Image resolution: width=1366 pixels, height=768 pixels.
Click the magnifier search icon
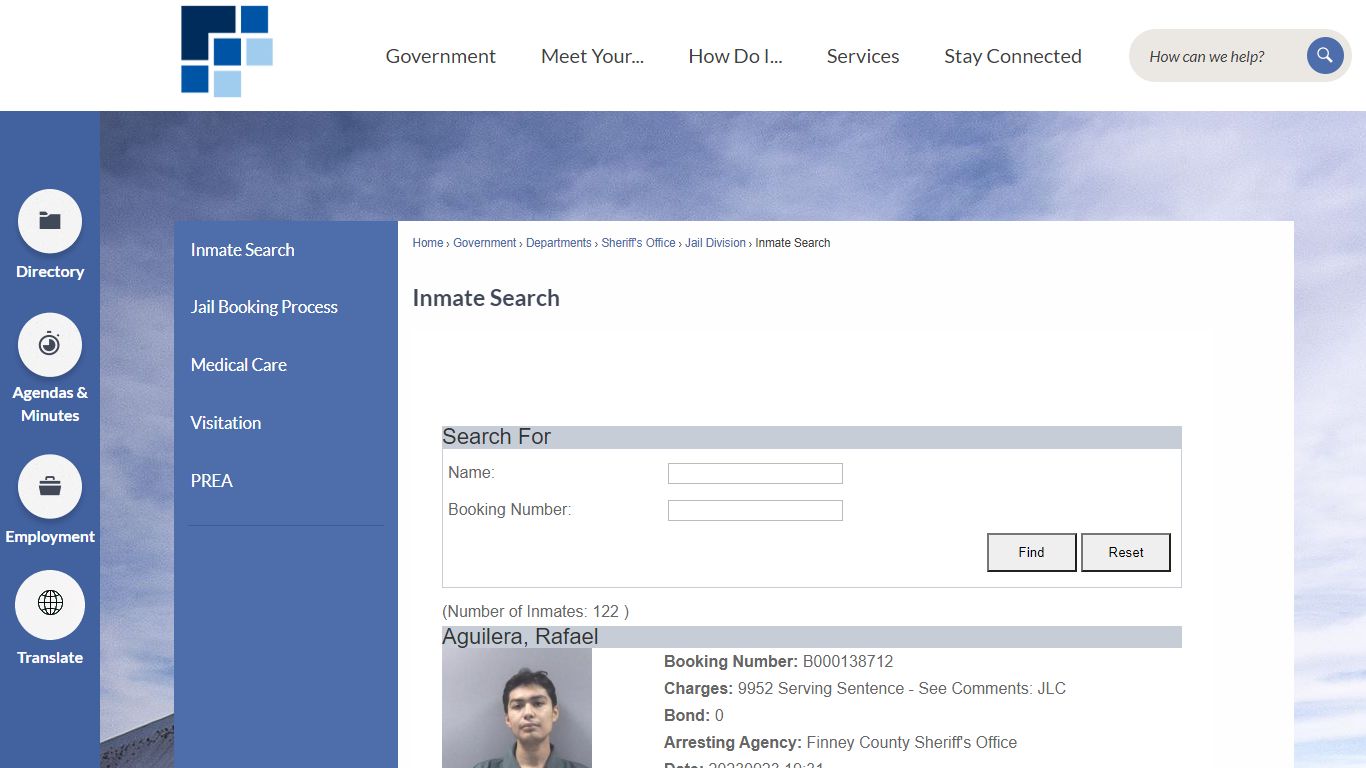[x=1324, y=56]
